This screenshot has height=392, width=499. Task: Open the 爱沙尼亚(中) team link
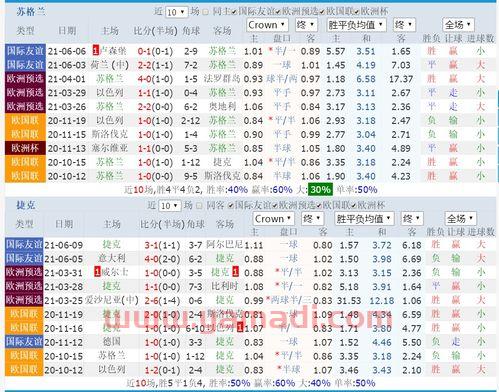tap(112, 300)
